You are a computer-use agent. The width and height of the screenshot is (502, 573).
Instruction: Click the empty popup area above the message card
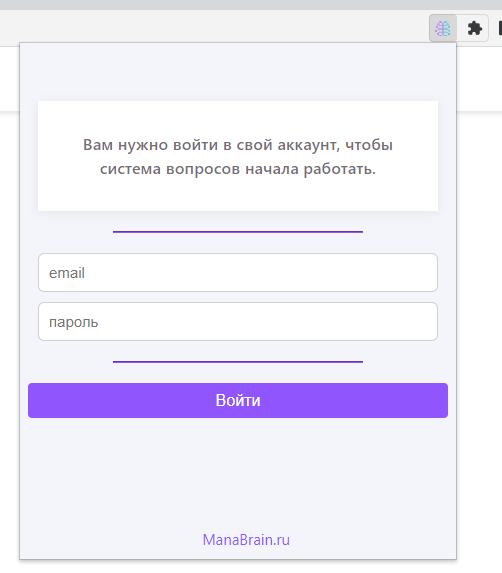point(238,72)
